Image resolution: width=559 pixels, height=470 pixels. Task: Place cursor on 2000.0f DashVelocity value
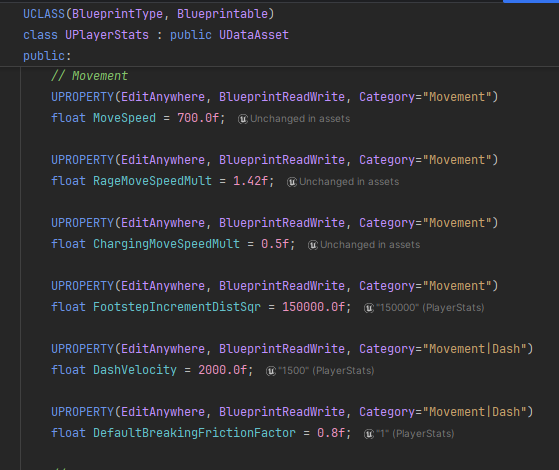(x=222, y=370)
